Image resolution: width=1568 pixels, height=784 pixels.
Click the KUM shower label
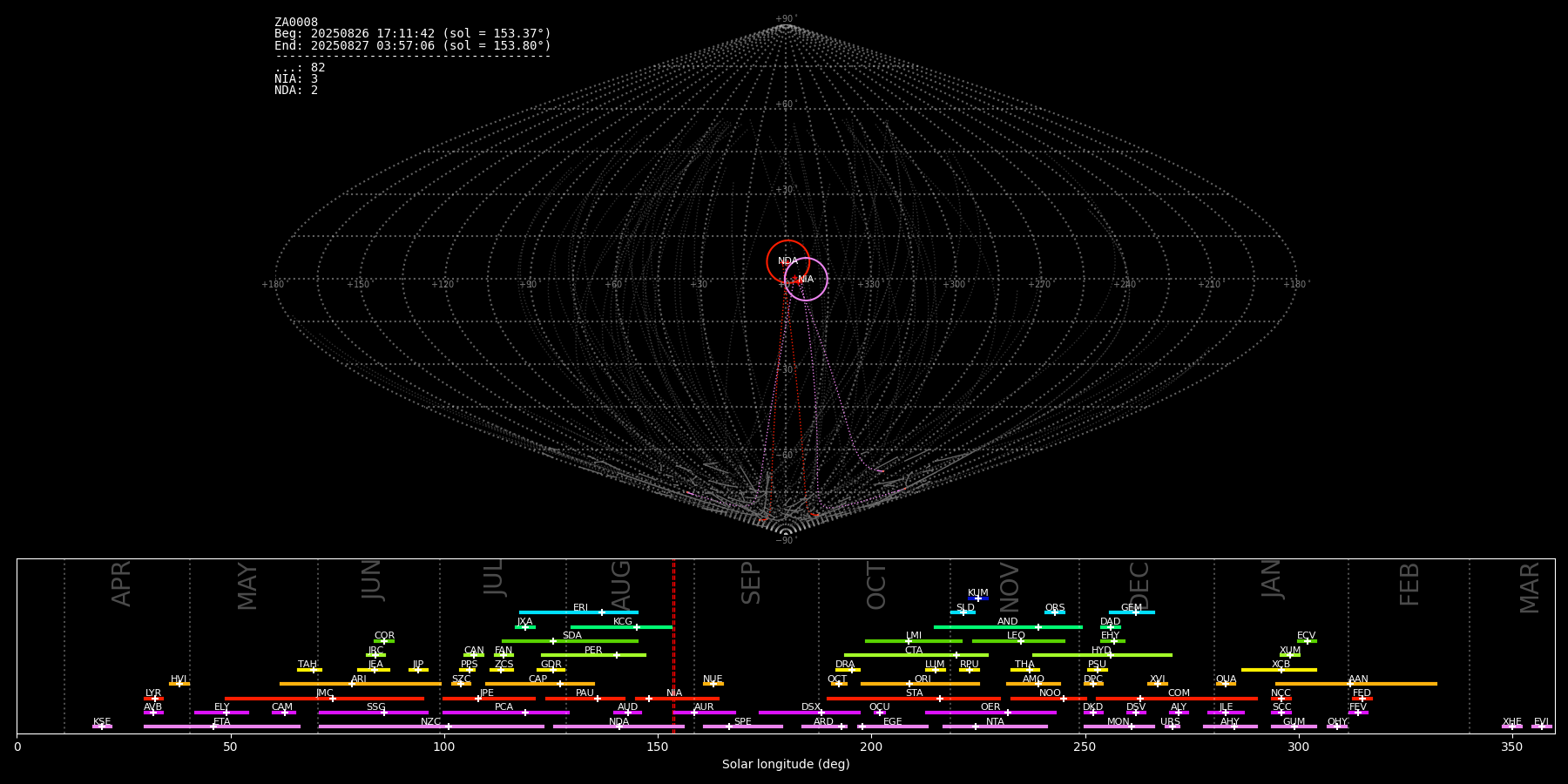point(978,593)
